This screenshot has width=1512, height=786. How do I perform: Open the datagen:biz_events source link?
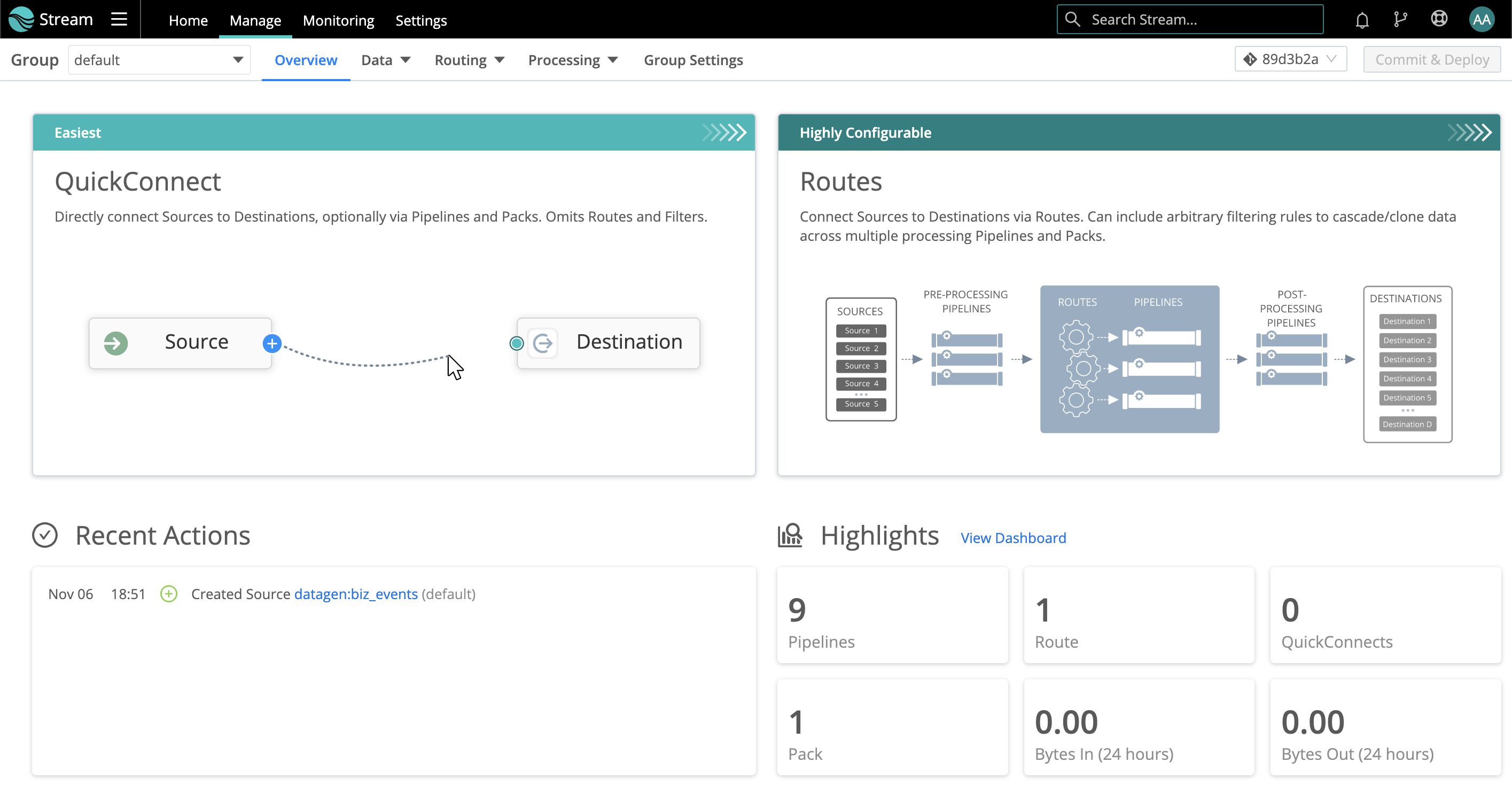355,594
